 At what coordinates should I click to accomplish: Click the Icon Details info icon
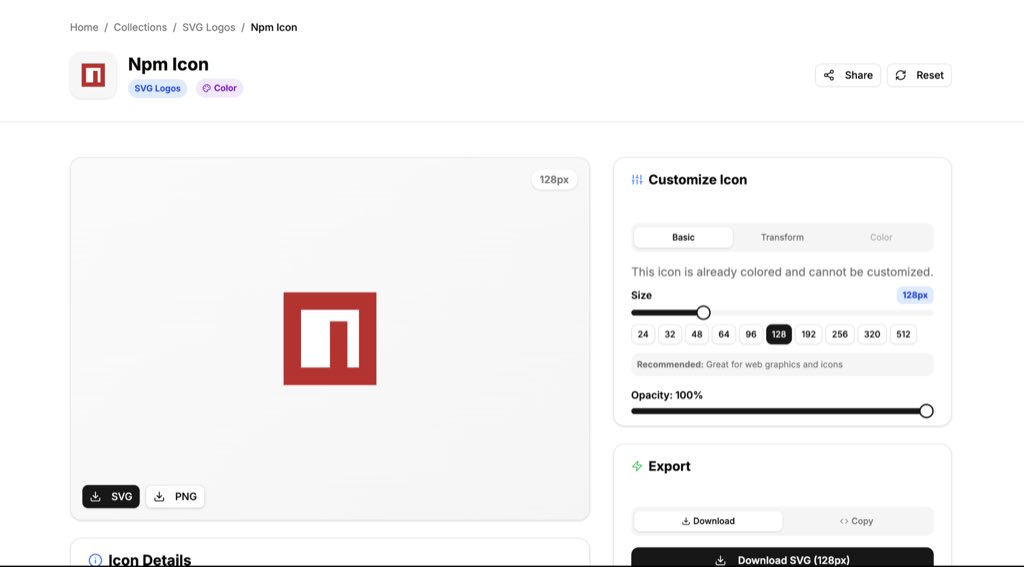point(95,560)
